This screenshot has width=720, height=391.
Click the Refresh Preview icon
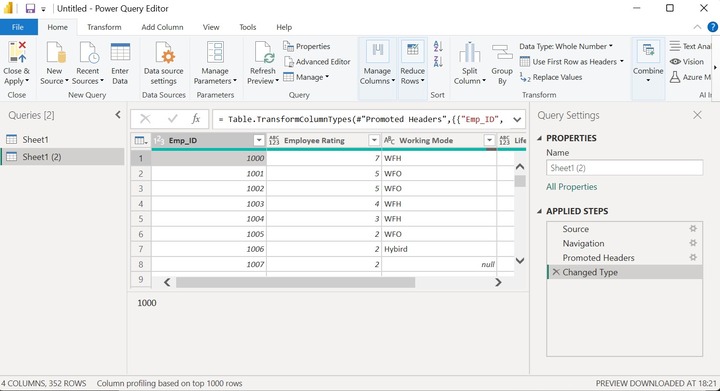click(264, 52)
